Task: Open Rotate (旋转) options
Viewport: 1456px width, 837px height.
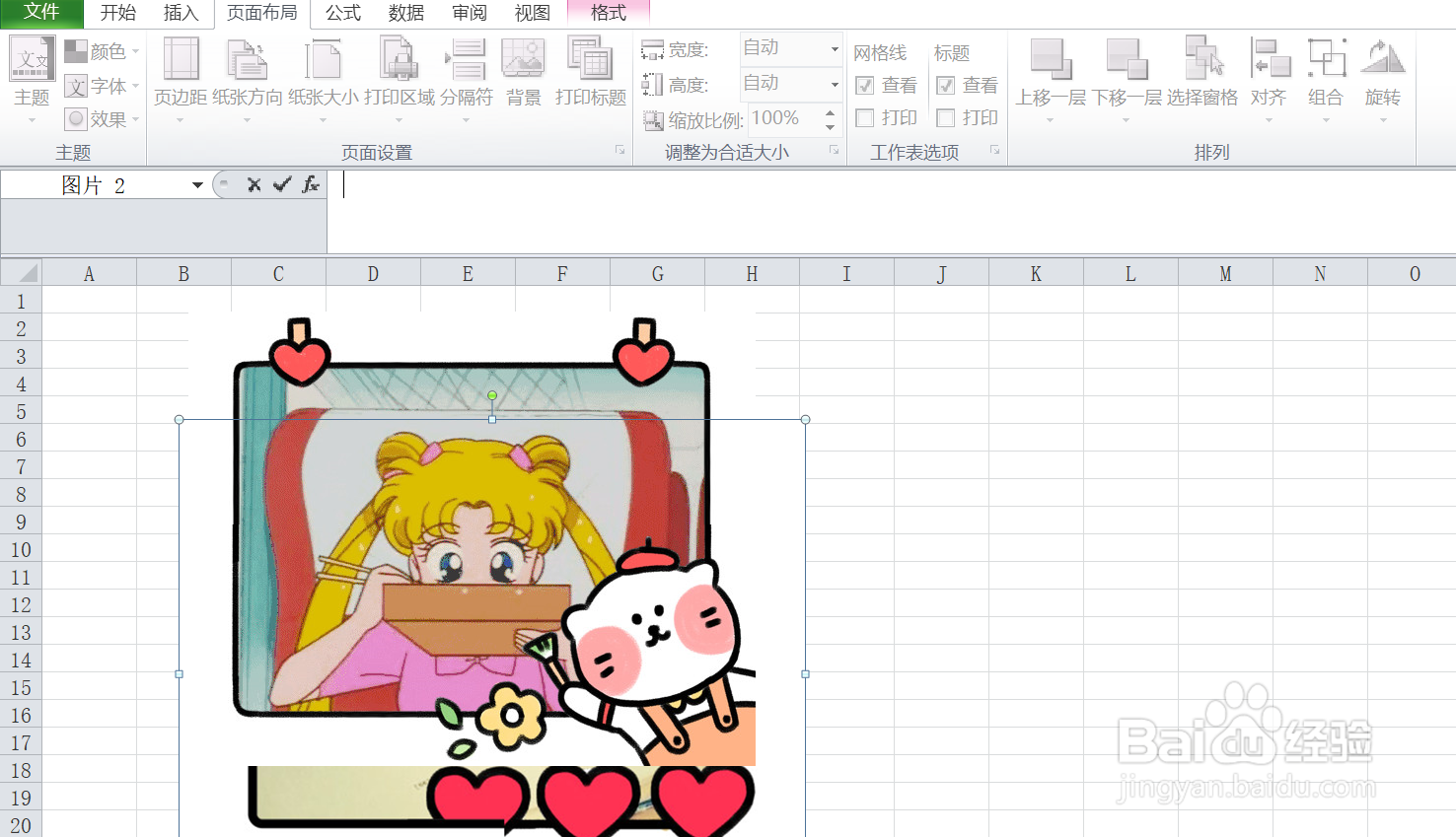Action: tap(1383, 79)
